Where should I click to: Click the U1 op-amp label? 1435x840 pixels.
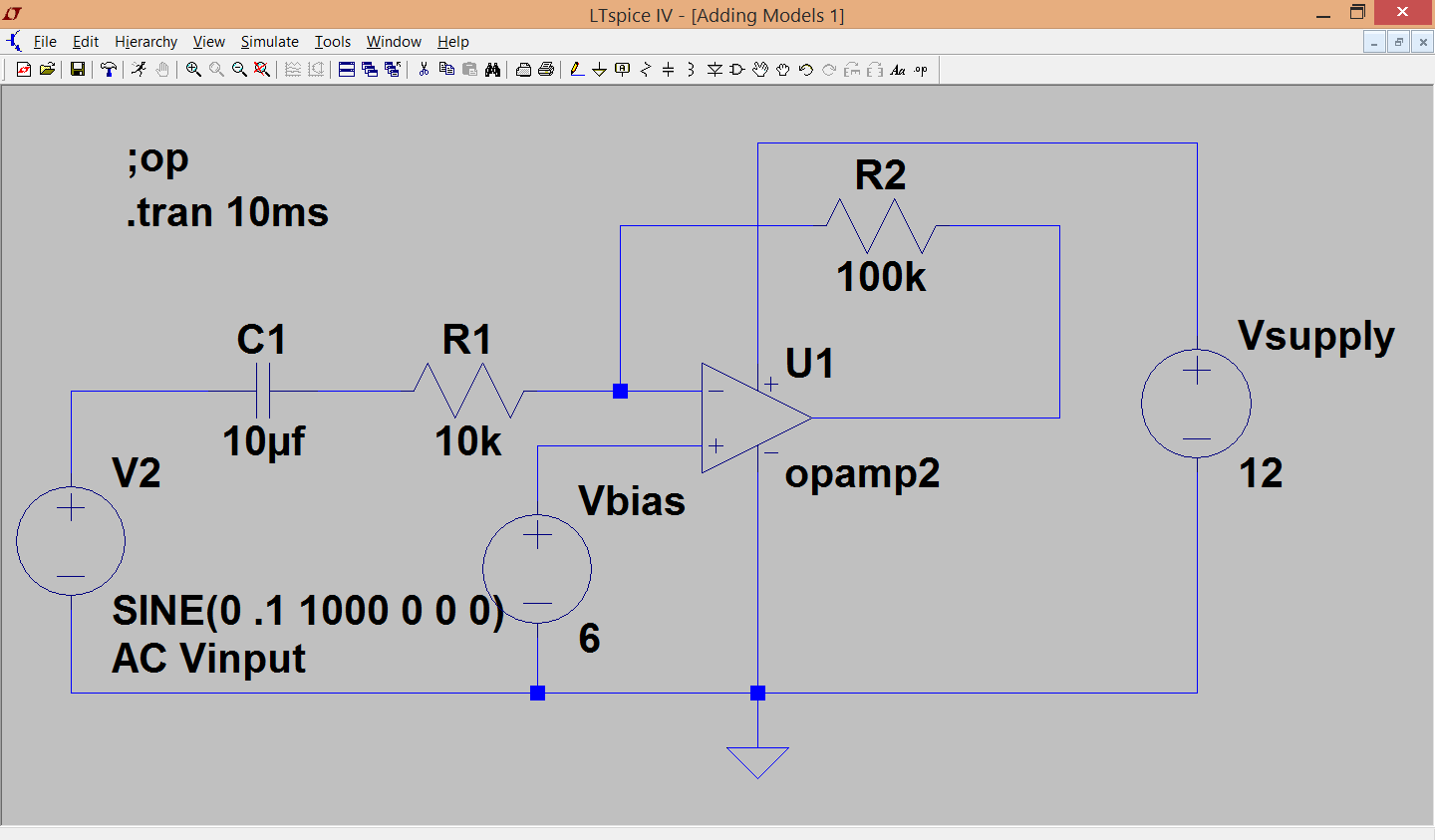[809, 364]
